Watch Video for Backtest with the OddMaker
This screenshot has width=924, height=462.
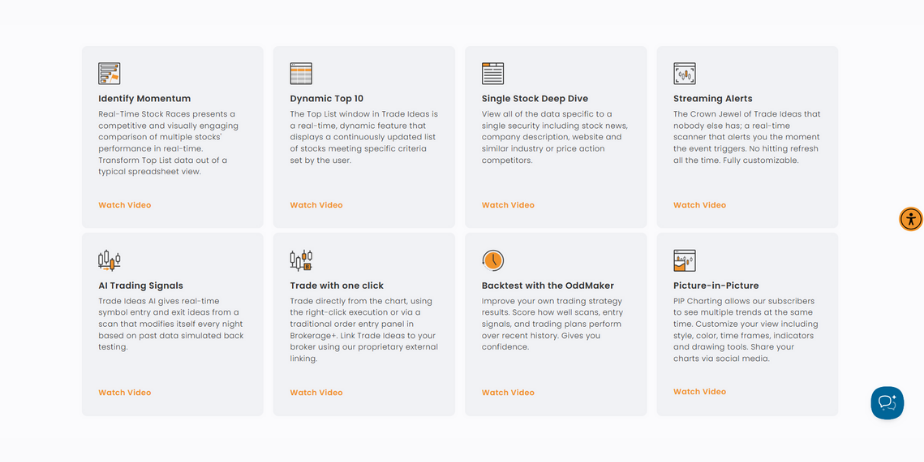508,393
